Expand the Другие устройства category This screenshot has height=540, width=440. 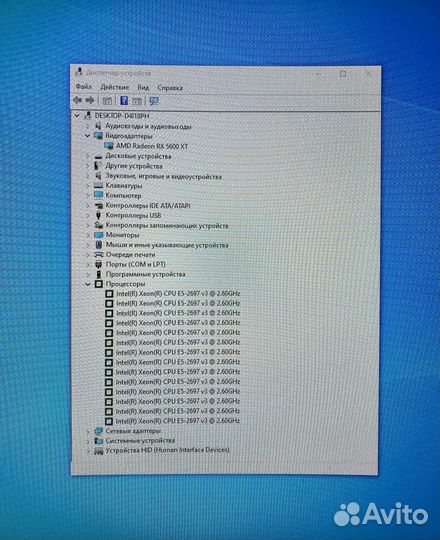click(x=88, y=166)
